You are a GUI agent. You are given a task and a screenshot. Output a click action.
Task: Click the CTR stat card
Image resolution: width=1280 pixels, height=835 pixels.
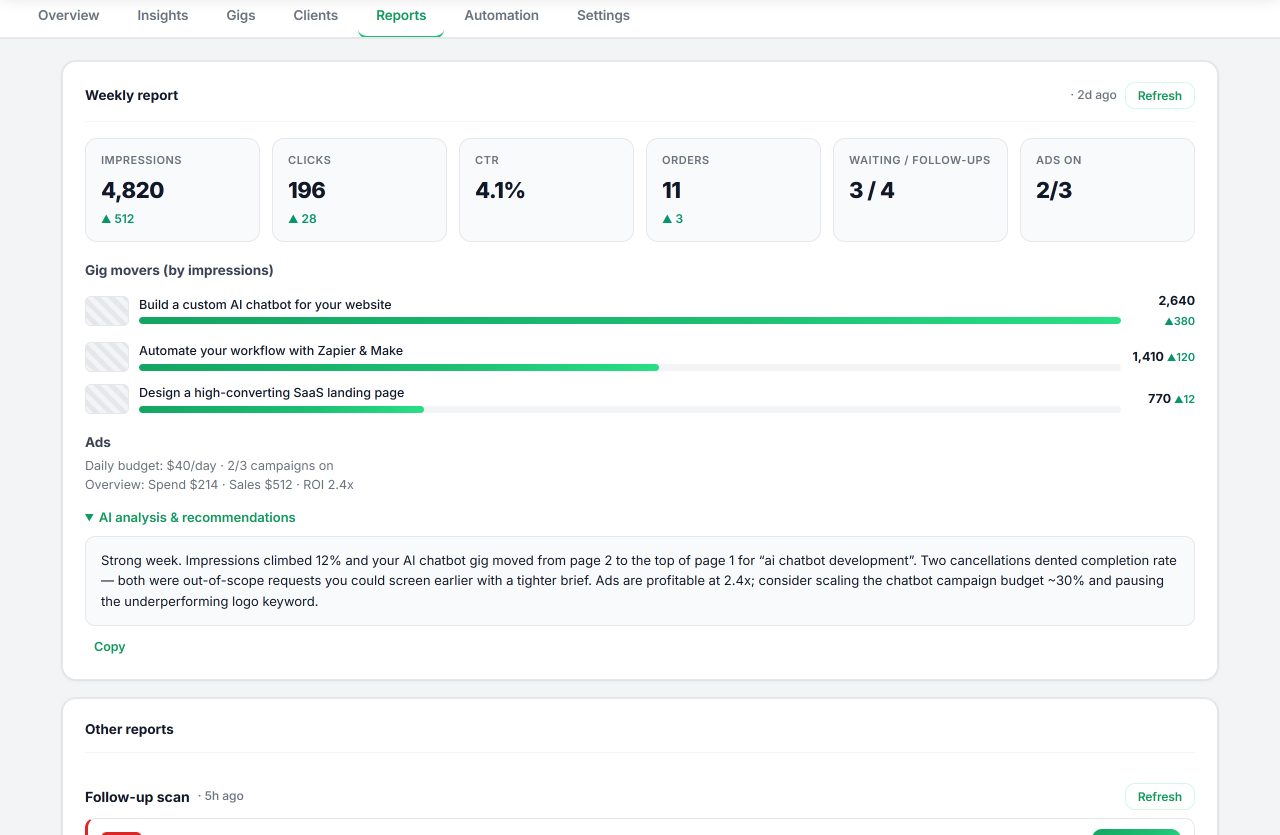pos(546,190)
